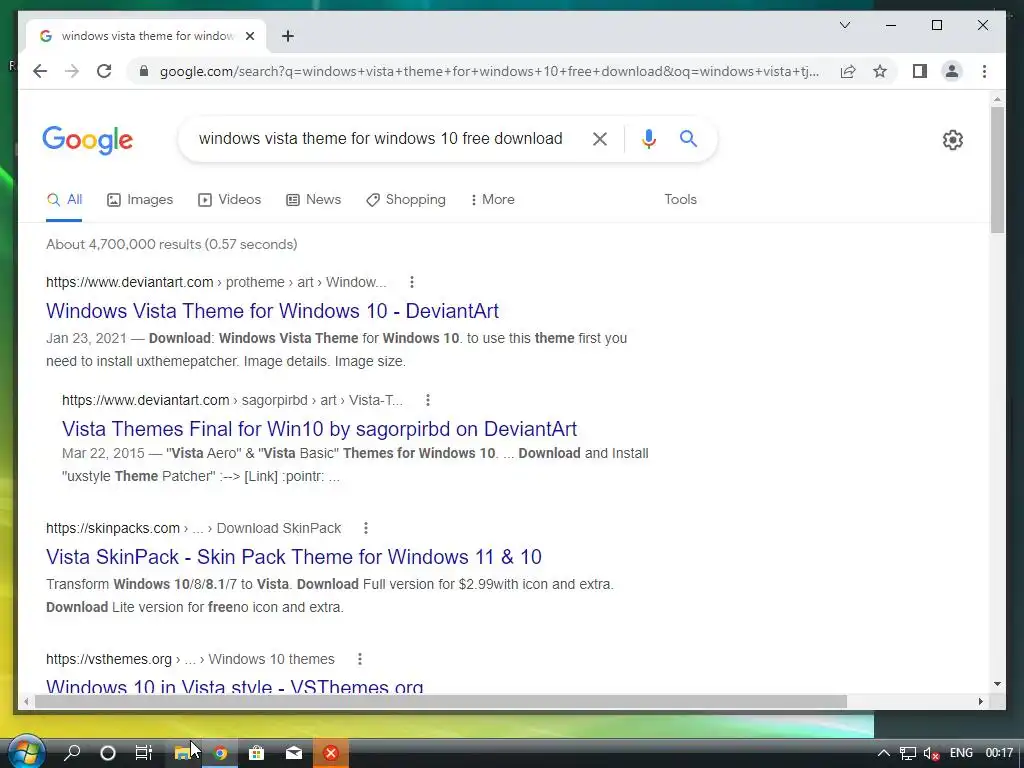The image size is (1024, 768).
Task: Open options for the skinpacks.com result
Action: [366, 528]
